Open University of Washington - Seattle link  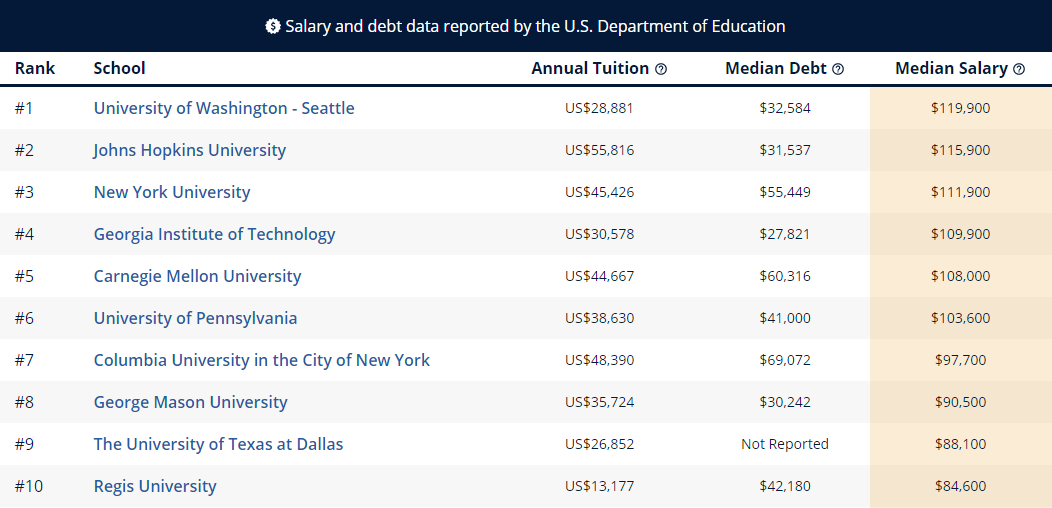pyautogui.click(x=224, y=108)
